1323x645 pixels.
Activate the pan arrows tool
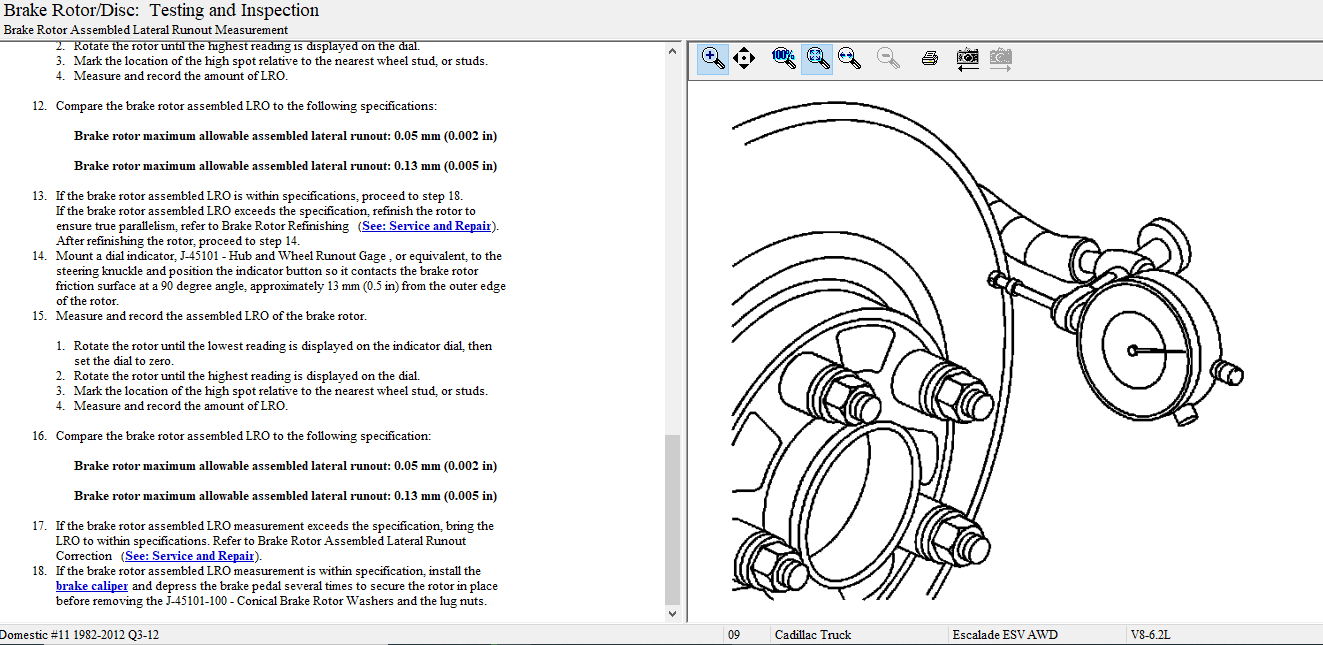click(x=744, y=58)
